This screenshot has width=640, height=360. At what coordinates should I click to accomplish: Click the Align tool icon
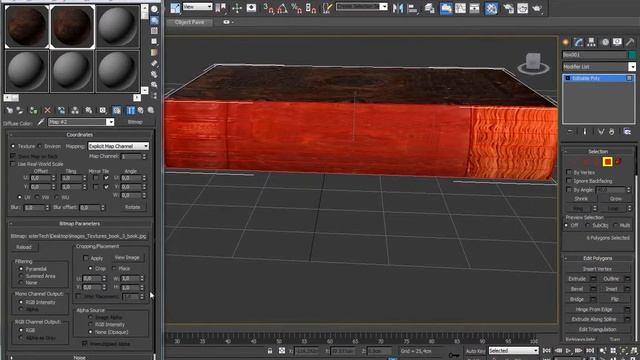pyautogui.click(x=413, y=8)
